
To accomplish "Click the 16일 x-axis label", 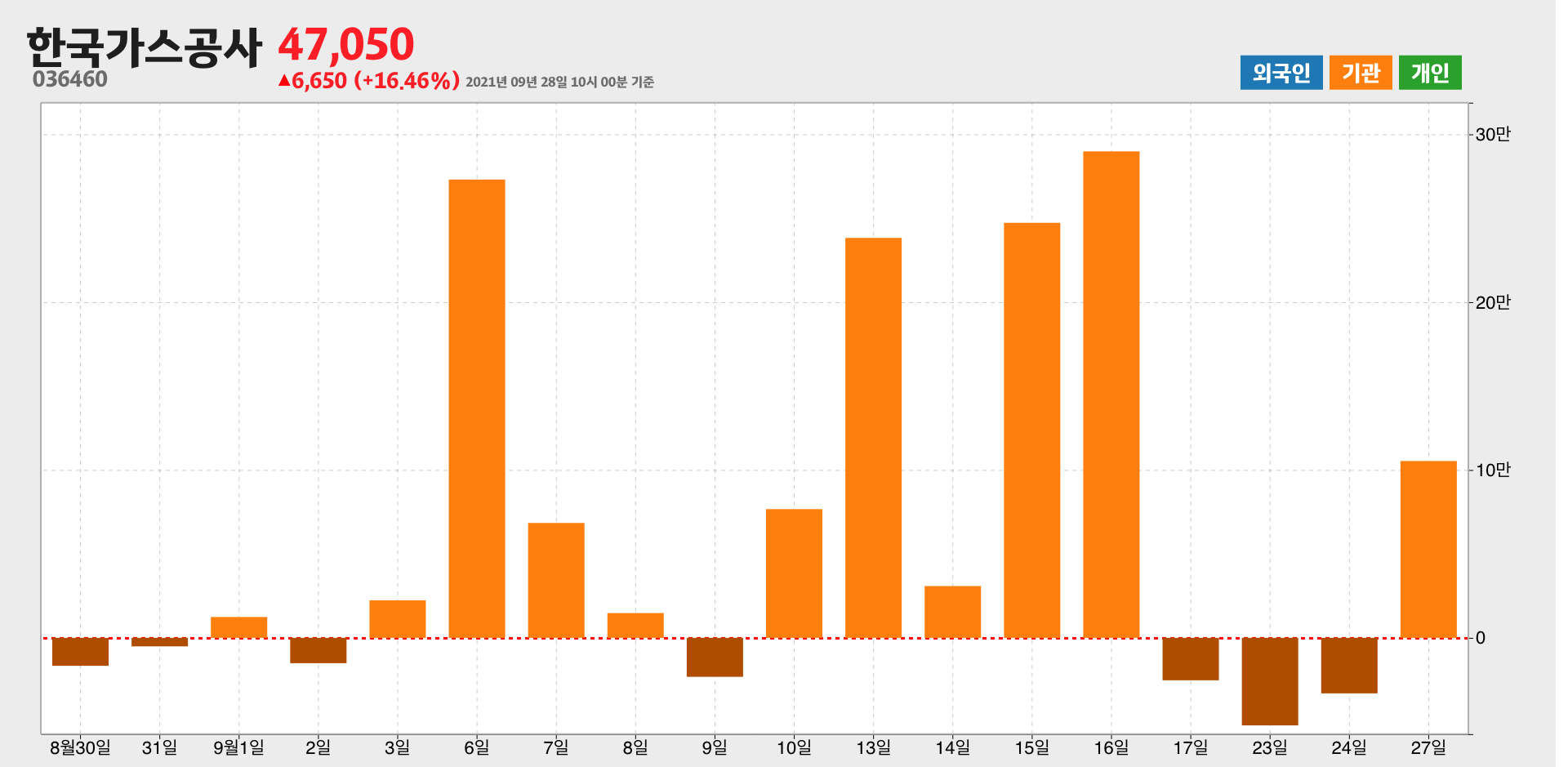I will 1111,747.
